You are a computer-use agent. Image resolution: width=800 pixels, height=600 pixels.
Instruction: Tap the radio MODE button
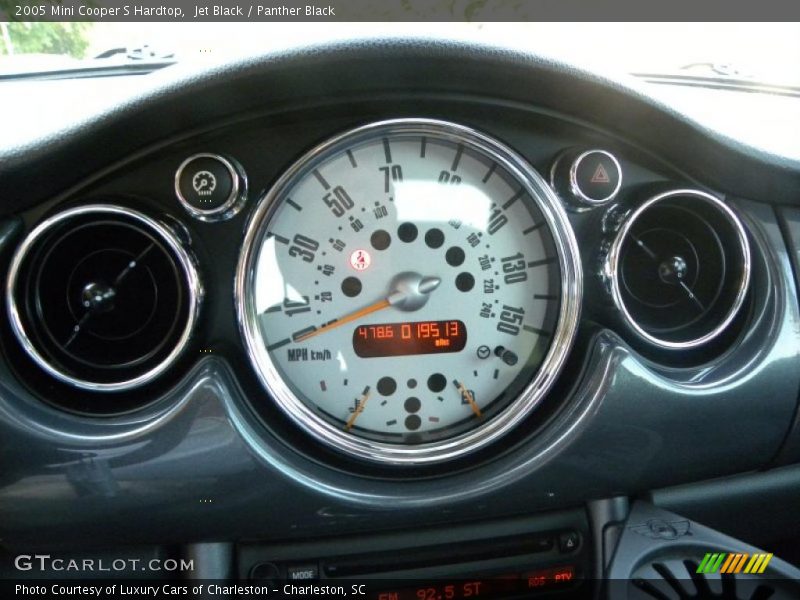[302, 576]
